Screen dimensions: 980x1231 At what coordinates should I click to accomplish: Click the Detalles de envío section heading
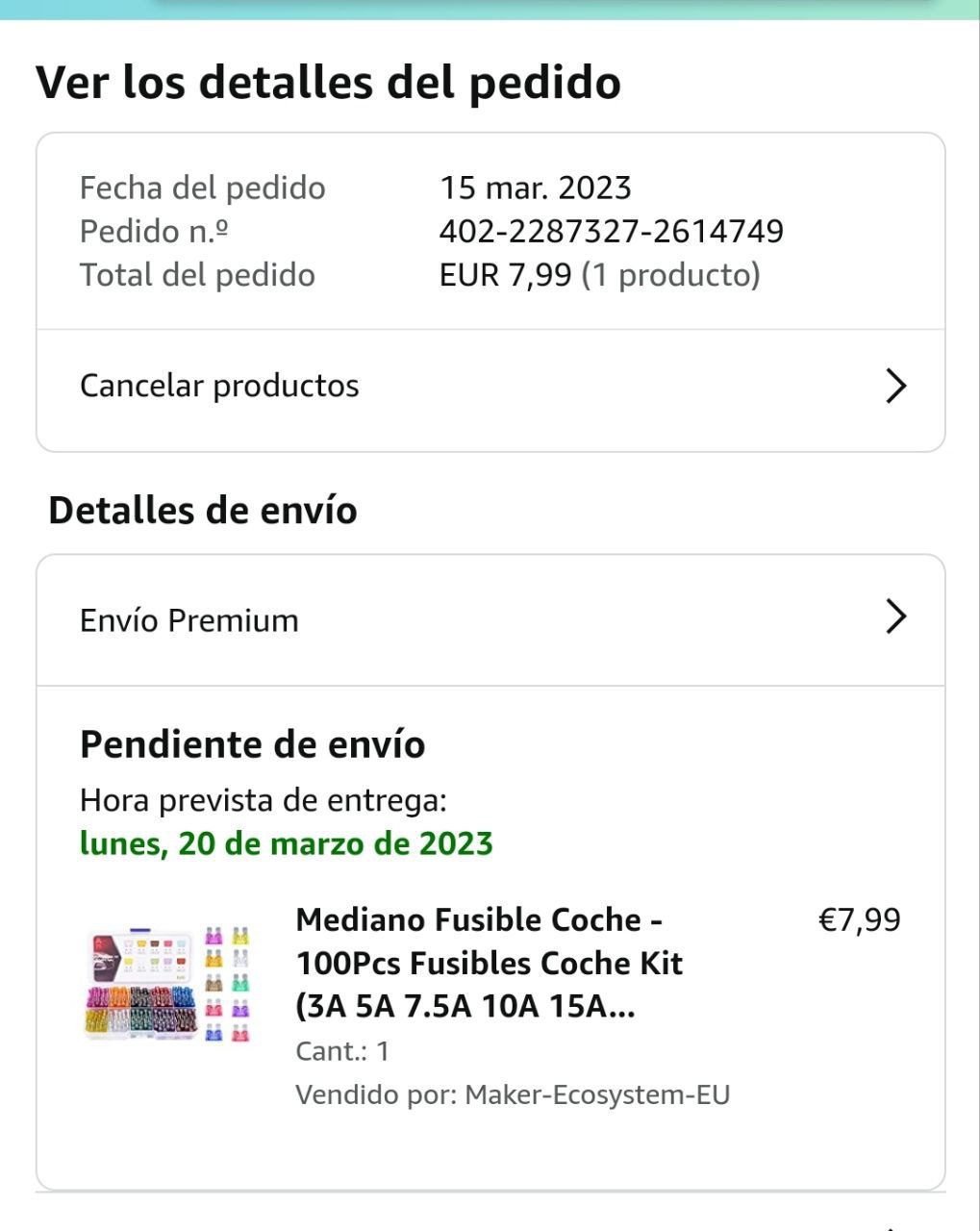click(x=203, y=510)
